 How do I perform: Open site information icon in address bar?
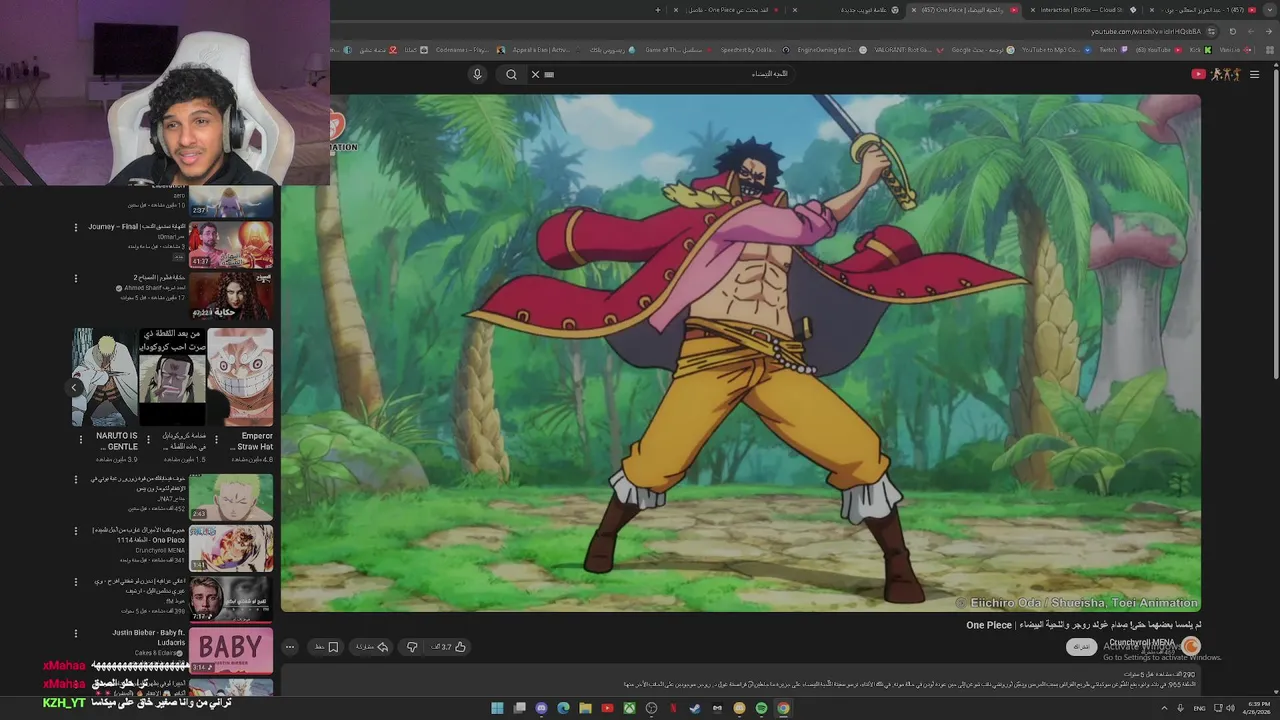1211,31
